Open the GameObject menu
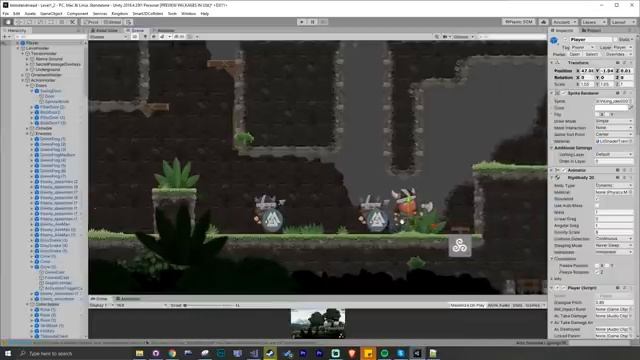The image size is (640, 360). click(51, 13)
